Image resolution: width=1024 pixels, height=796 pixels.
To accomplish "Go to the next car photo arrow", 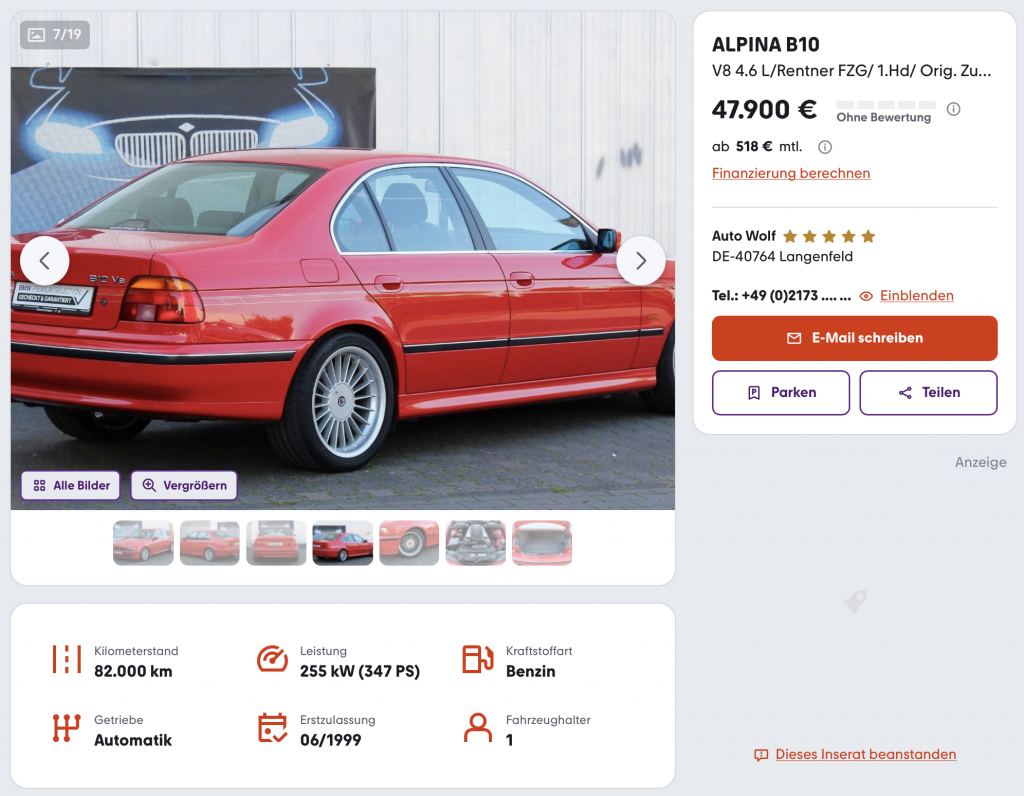I will (641, 261).
